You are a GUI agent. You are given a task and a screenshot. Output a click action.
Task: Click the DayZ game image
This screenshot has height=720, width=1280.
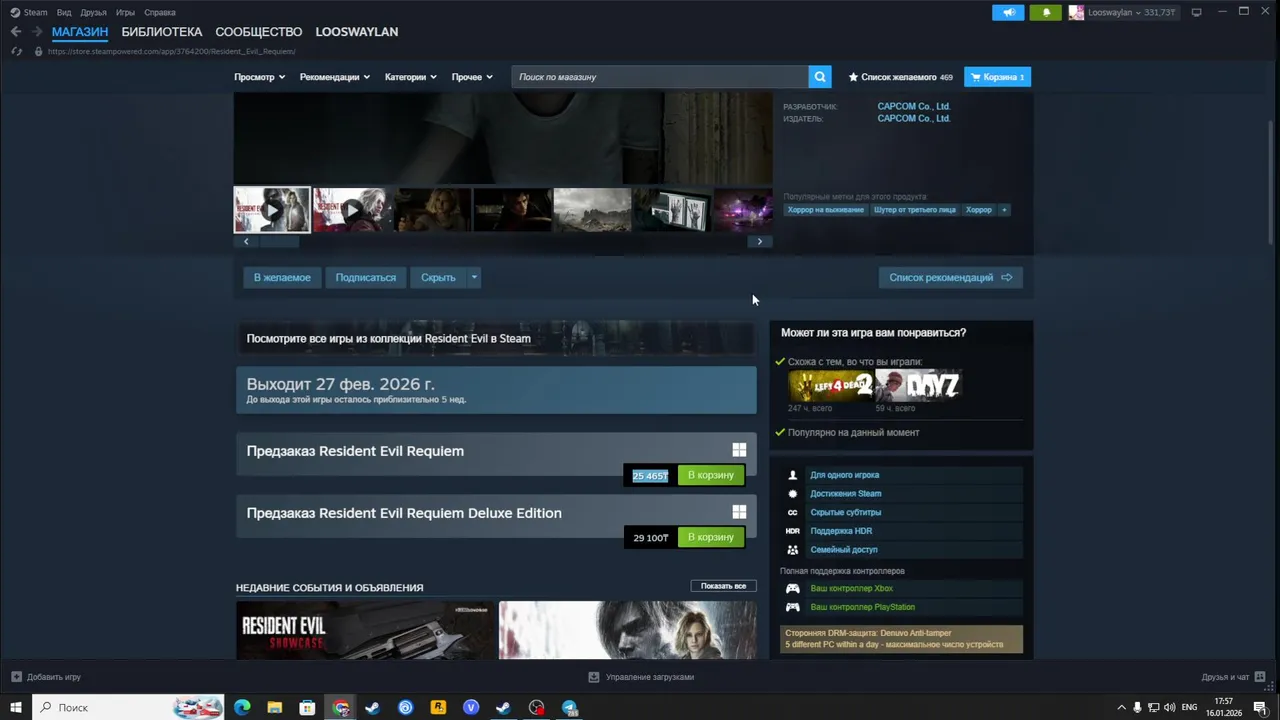pyautogui.click(x=918, y=386)
